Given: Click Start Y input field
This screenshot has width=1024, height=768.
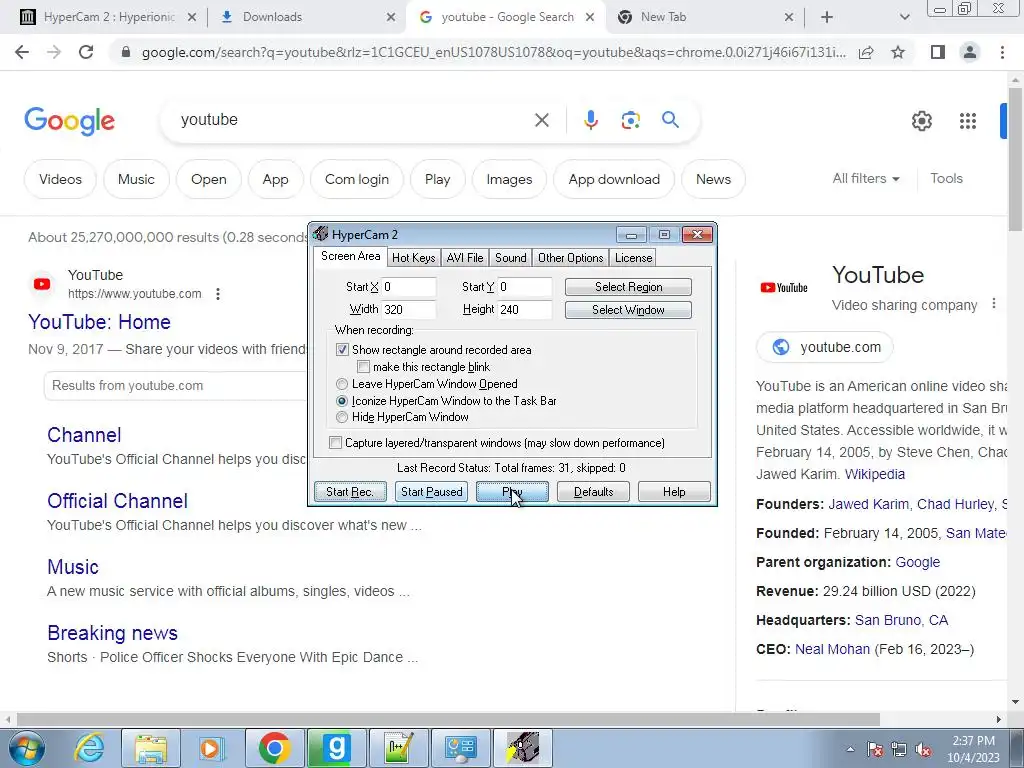Looking at the screenshot, I should coord(525,287).
